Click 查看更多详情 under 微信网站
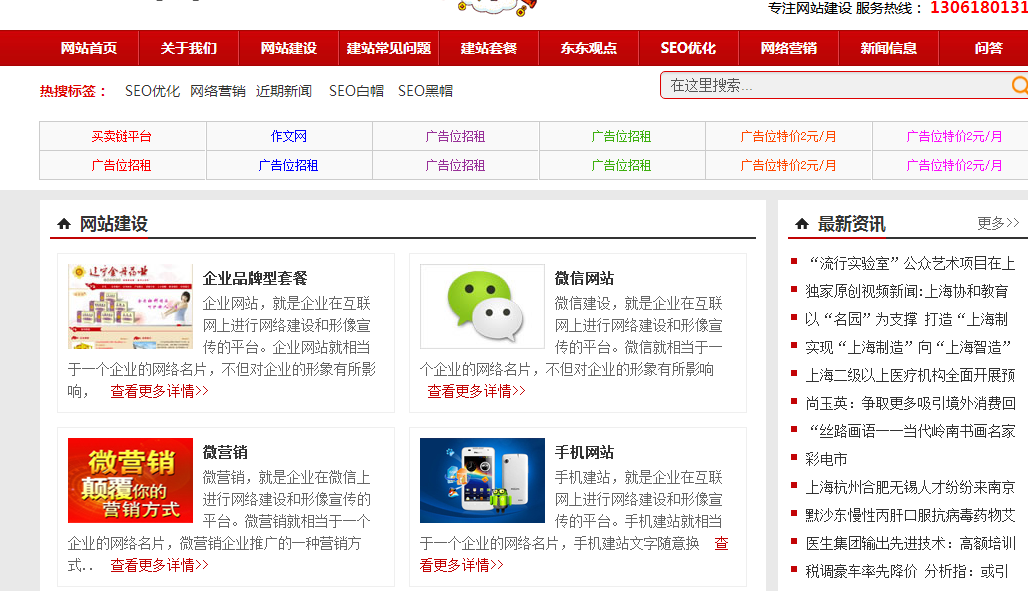The width and height of the screenshot is (1028, 591). 477,391
